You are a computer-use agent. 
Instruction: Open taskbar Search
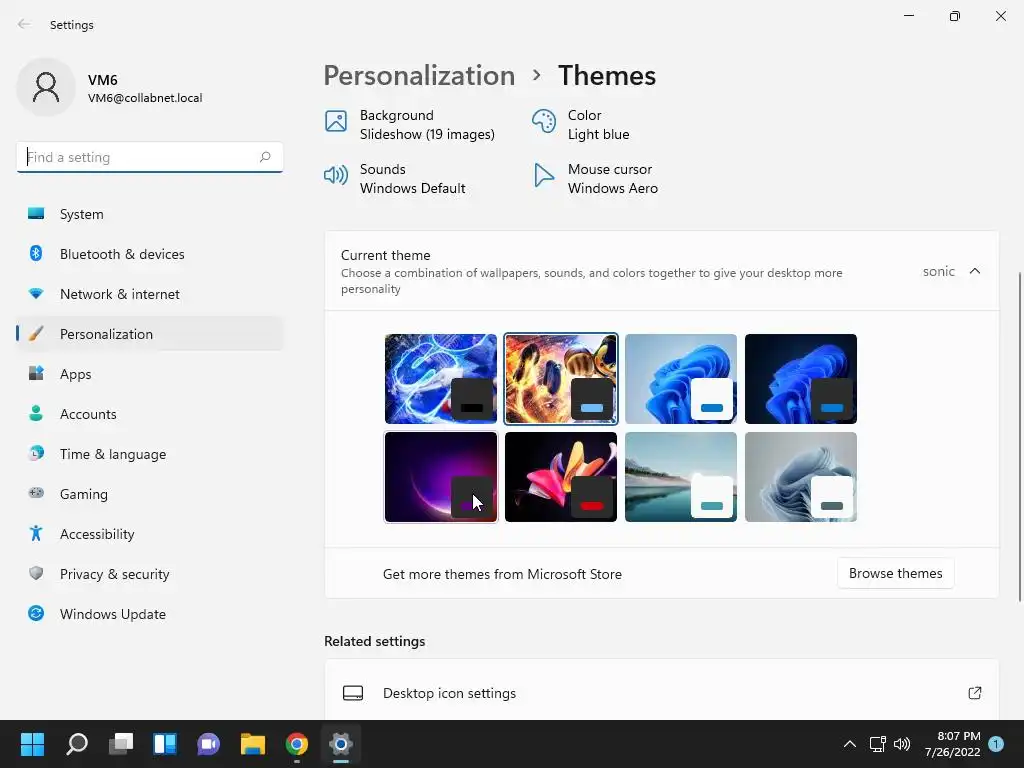pos(76,744)
